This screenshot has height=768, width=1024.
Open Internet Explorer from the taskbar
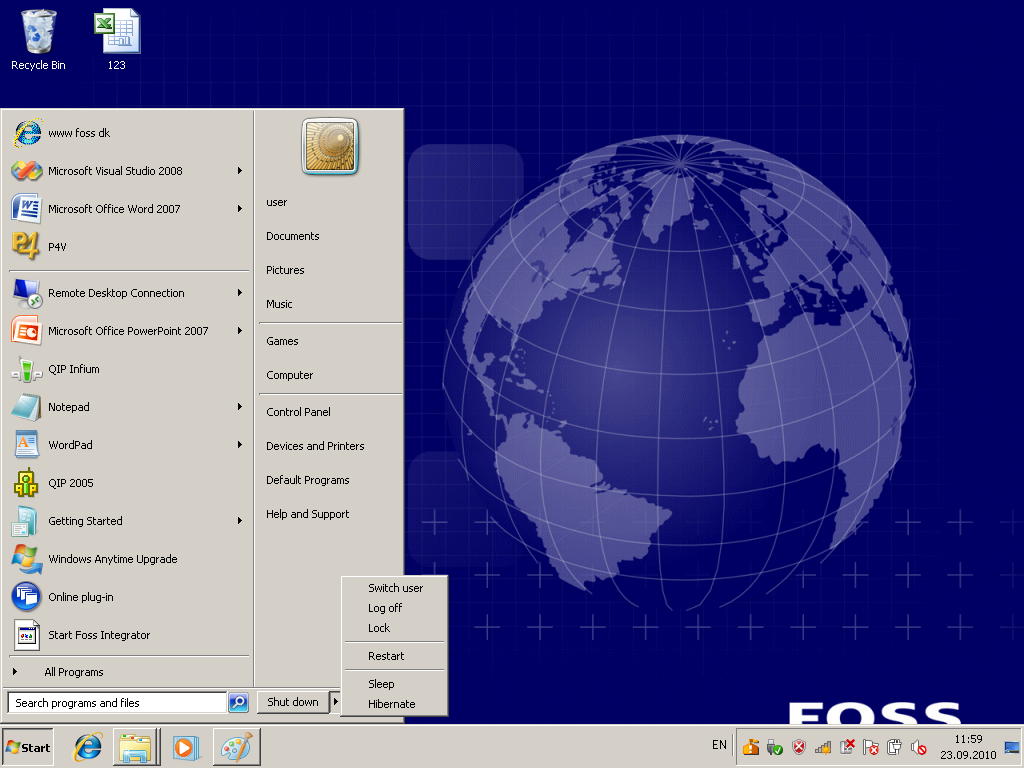tap(88, 747)
